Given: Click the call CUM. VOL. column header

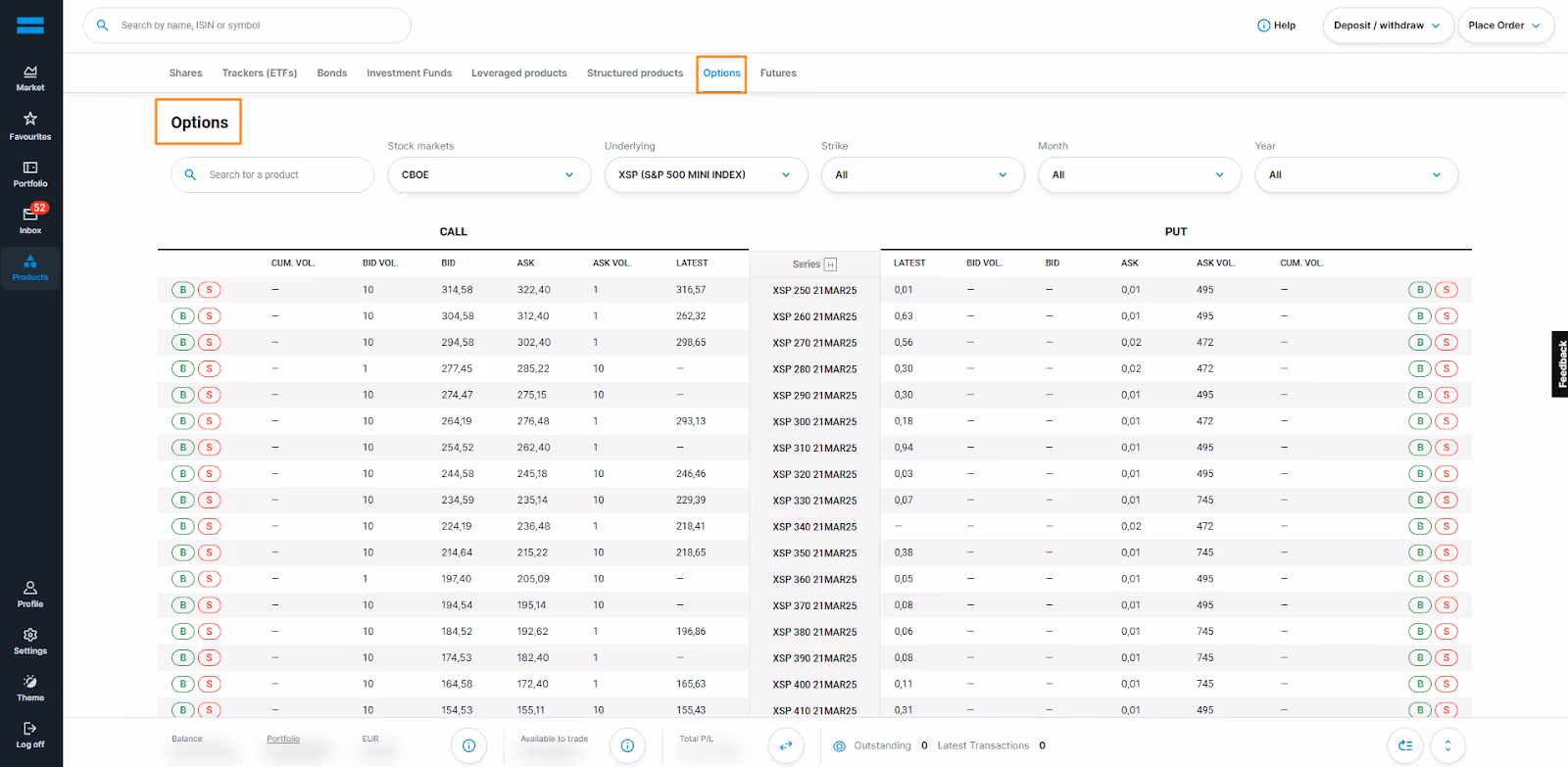Looking at the screenshot, I should 293,264.
